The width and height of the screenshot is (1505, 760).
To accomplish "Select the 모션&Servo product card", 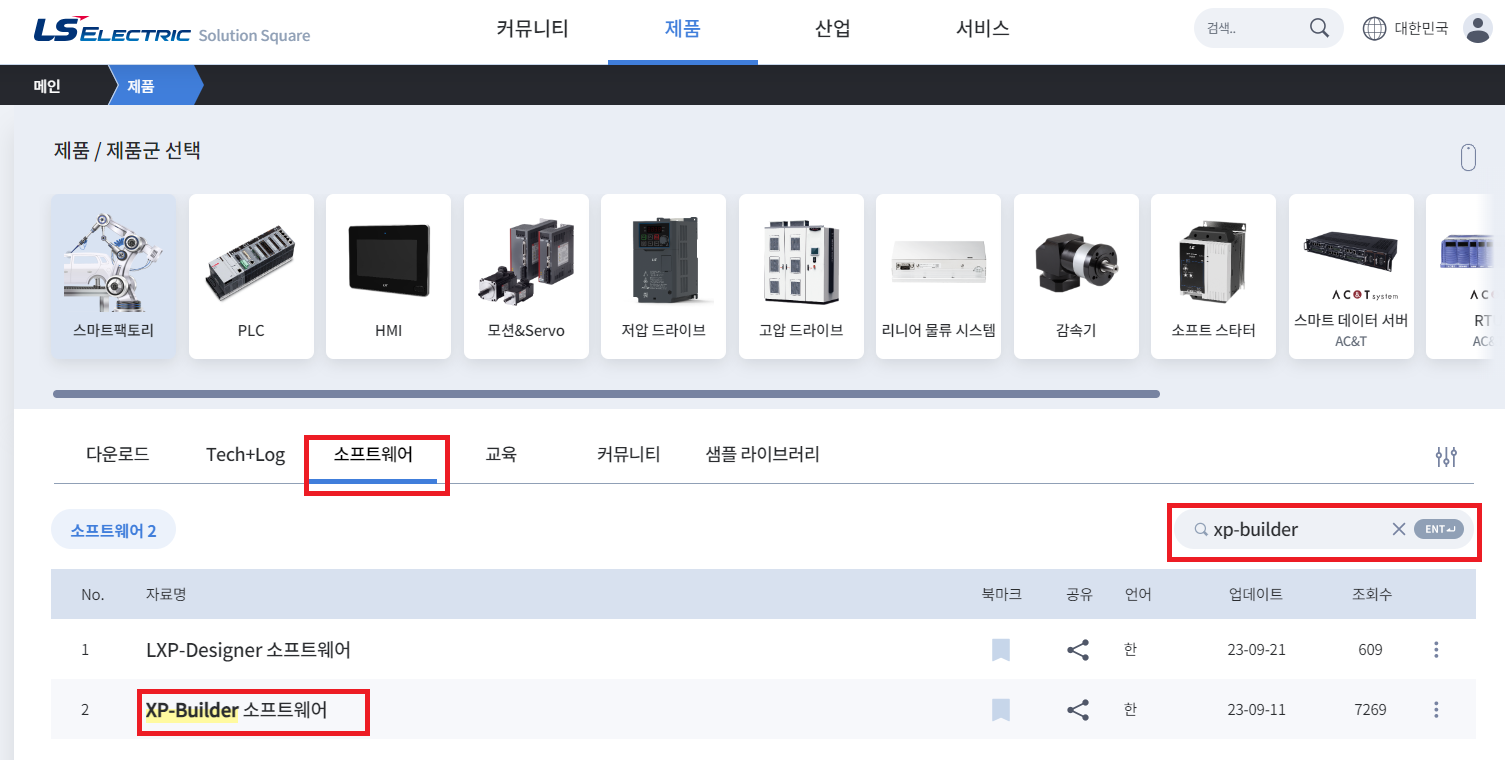I will tap(526, 276).
